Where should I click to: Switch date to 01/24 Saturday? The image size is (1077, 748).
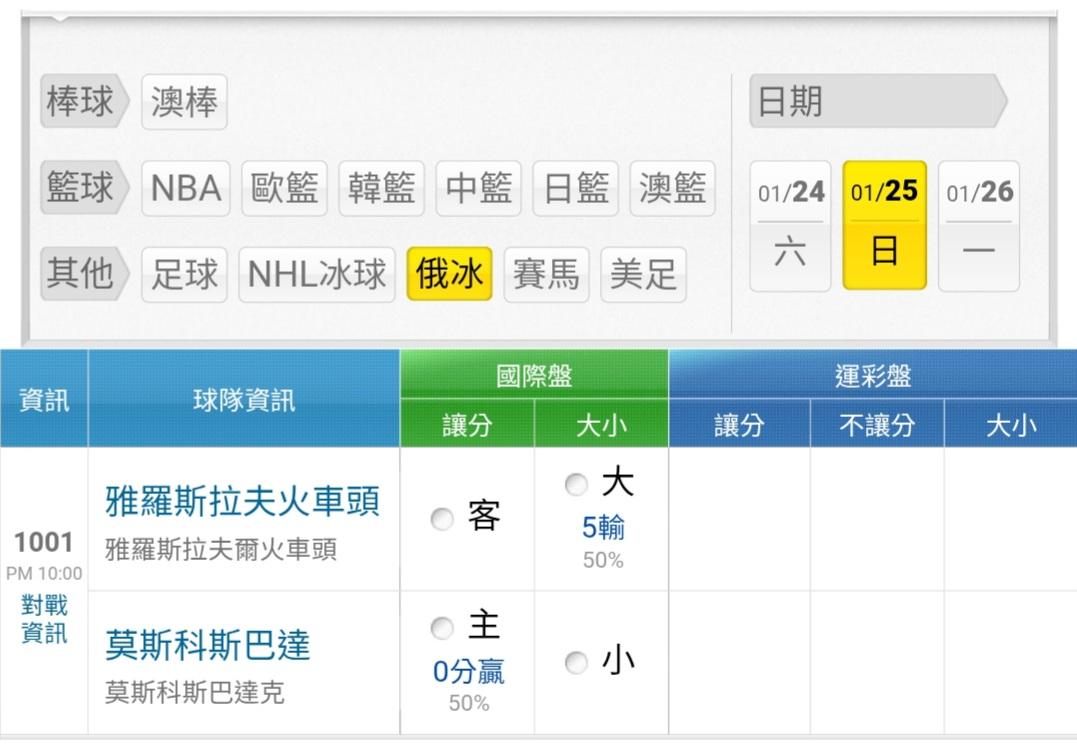click(790, 226)
